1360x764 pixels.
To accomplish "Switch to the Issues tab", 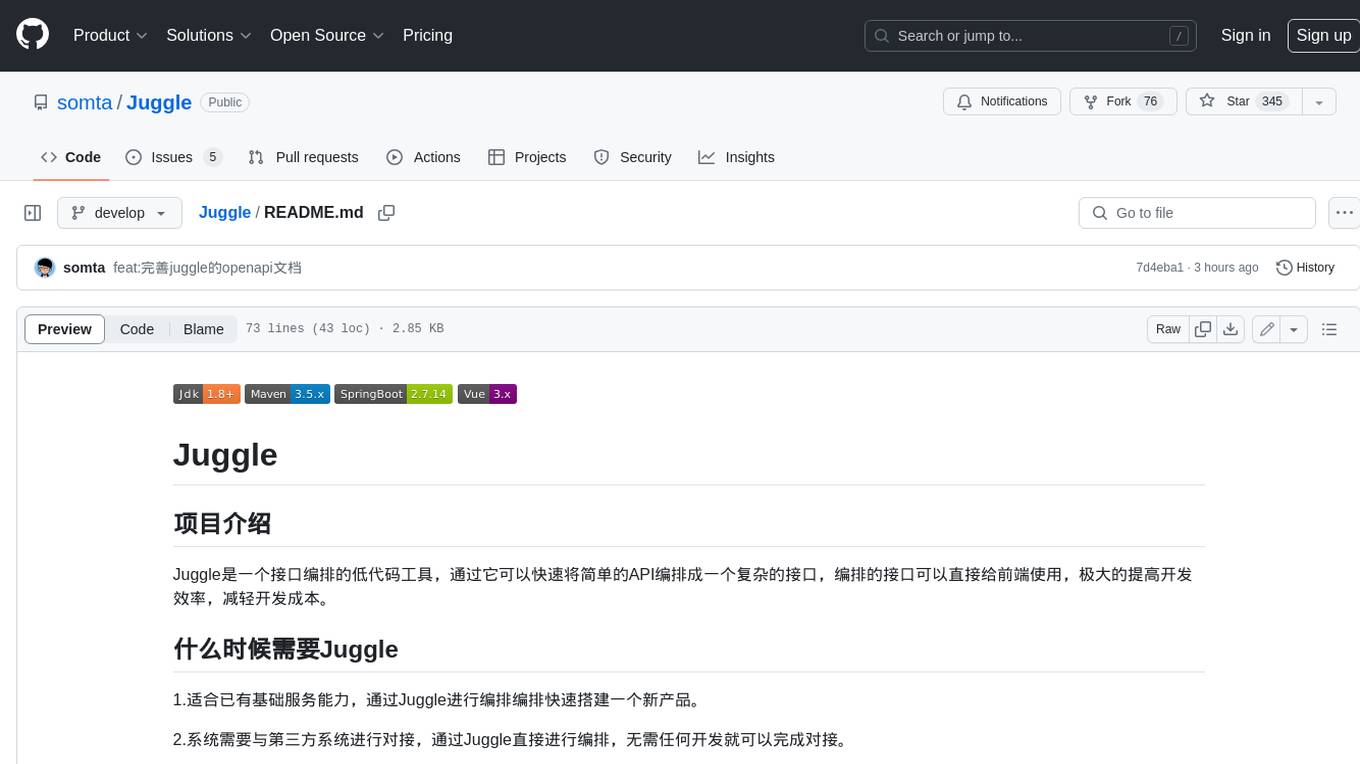I will pyautogui.click(x=173, y=157).
